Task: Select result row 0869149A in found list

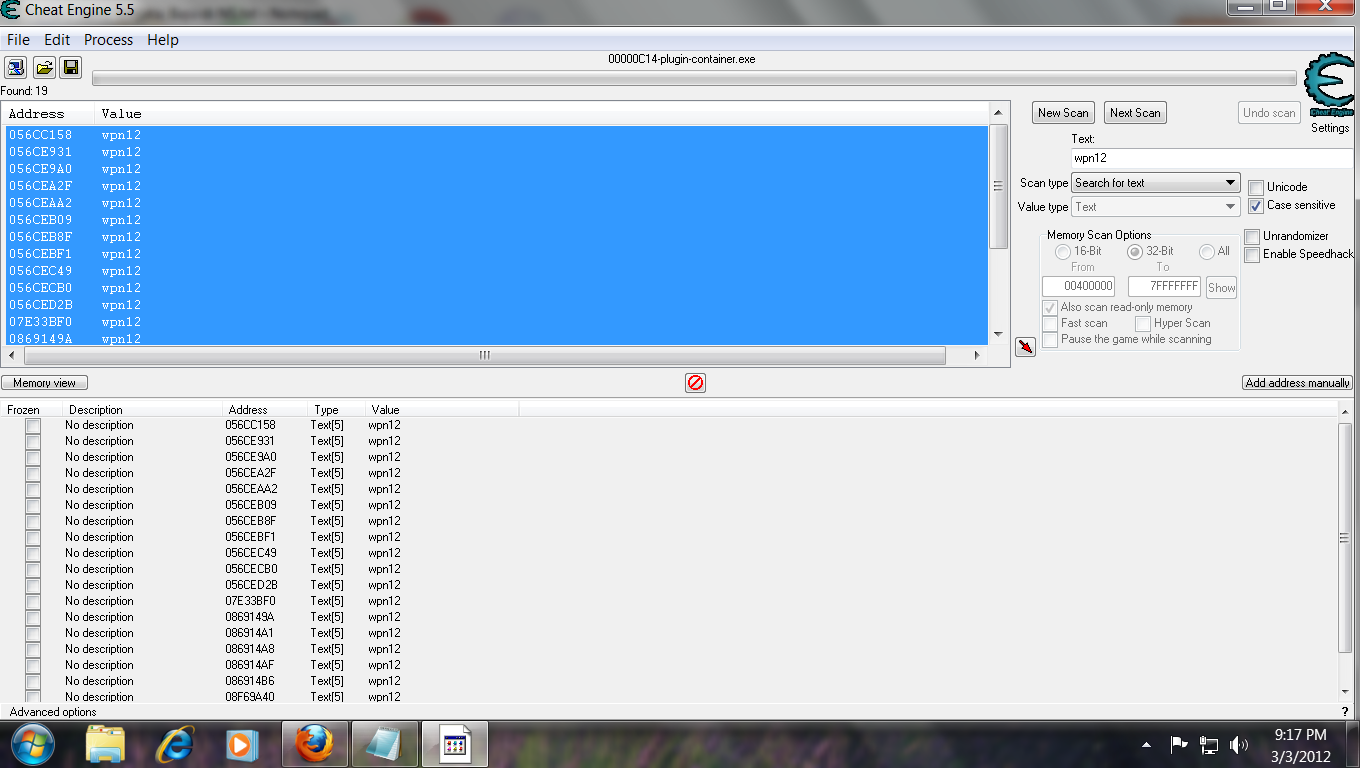Action: [x=496, y=339]
